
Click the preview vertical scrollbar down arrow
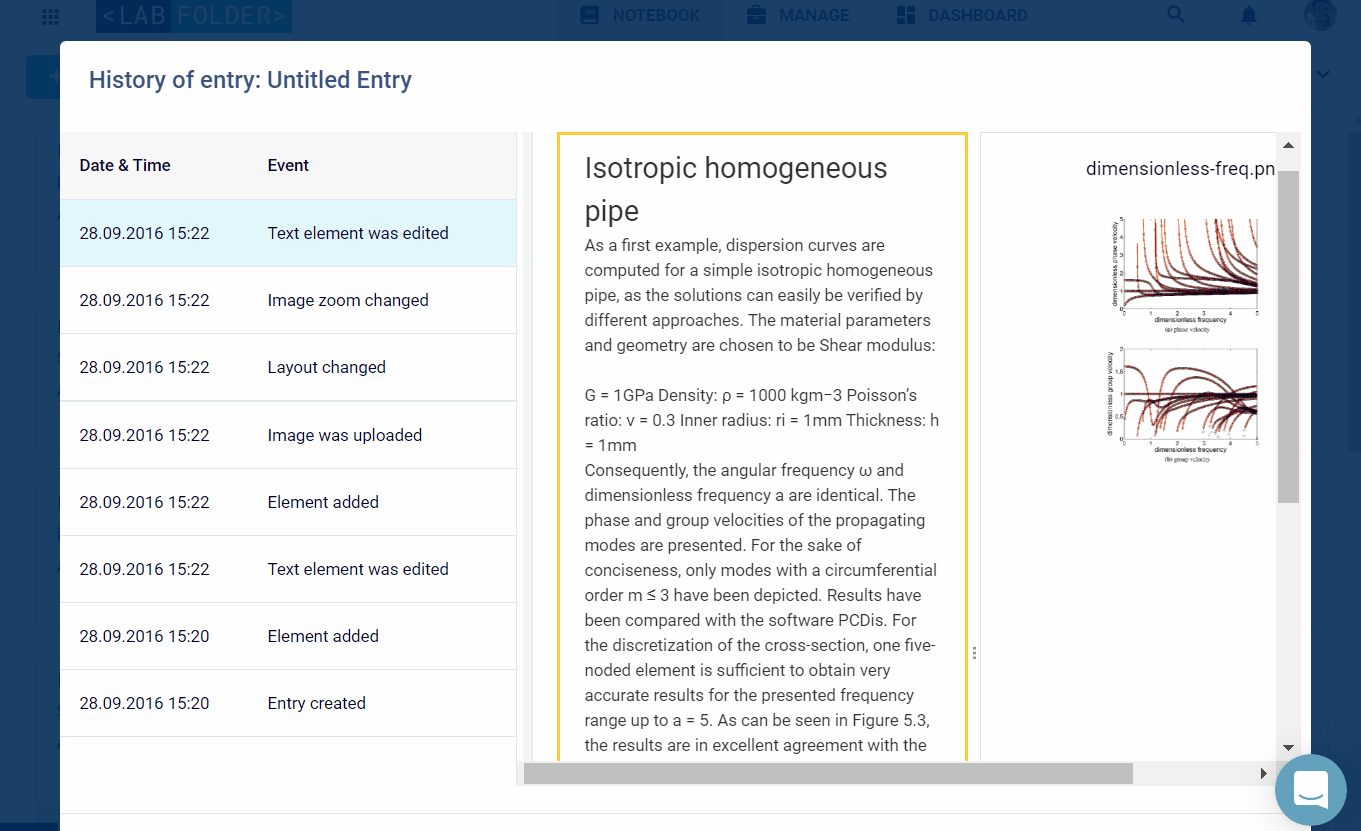[x=1288, y=748]
